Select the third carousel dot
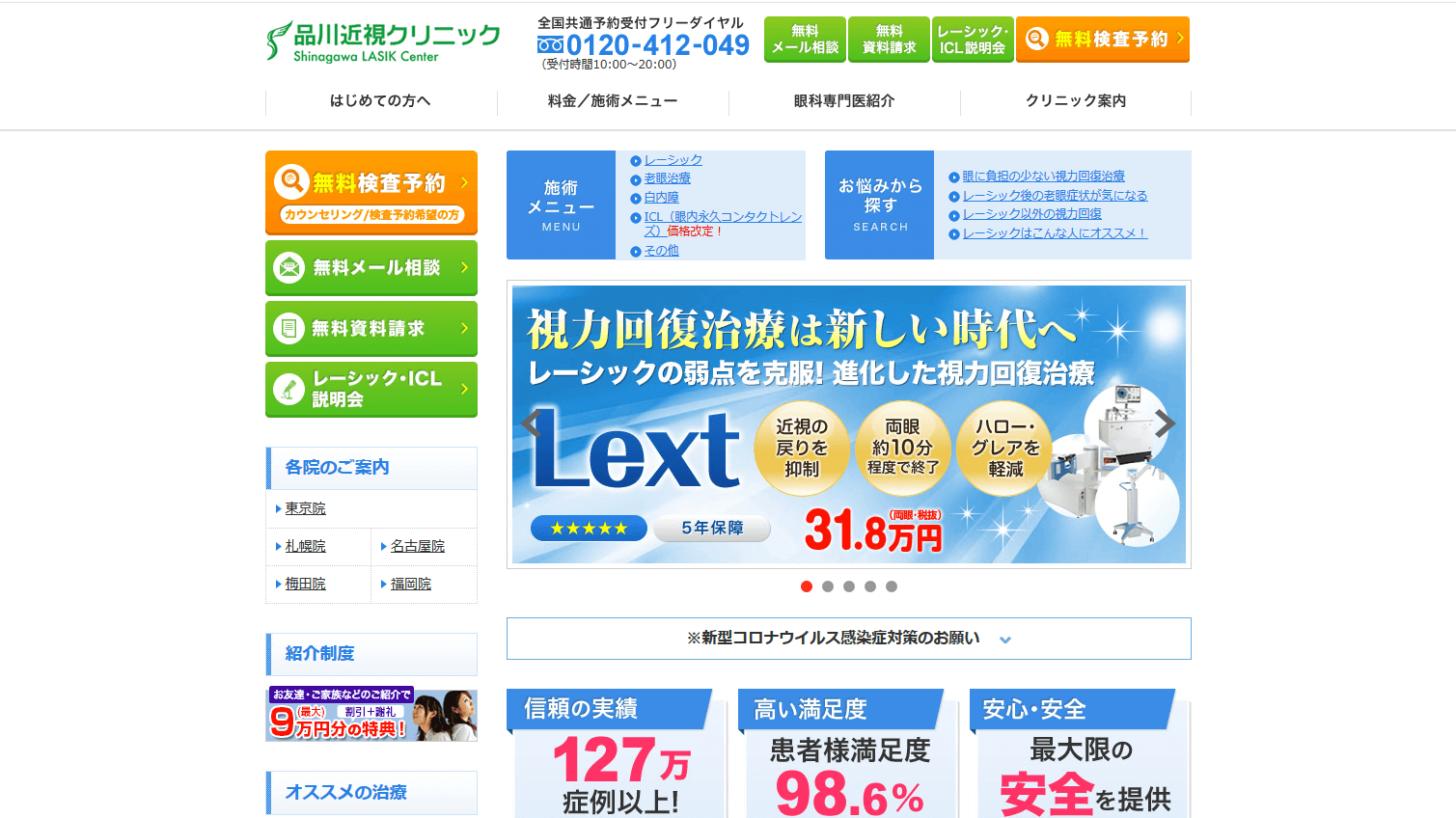The width and height of the screenshot is (1456, 818). (x=849, y=586)
